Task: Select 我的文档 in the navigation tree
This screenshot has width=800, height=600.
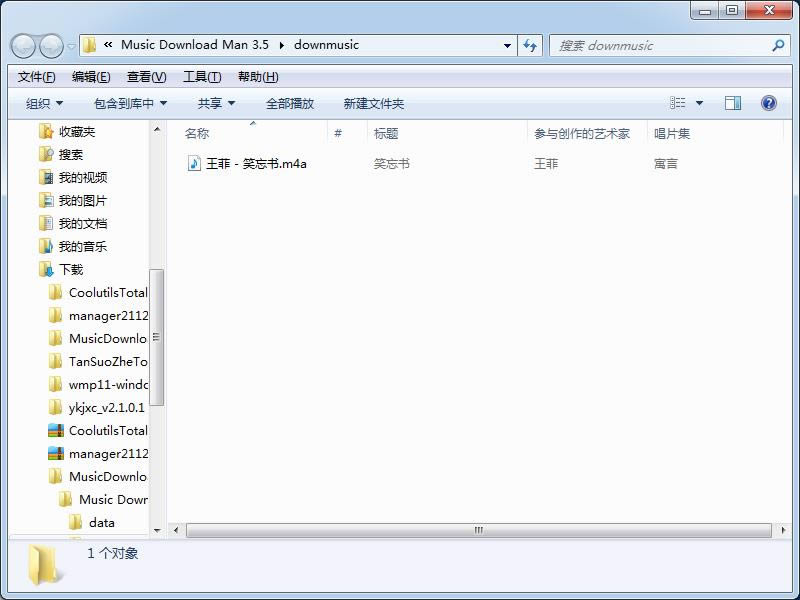Action: click(x=83, y=223)
